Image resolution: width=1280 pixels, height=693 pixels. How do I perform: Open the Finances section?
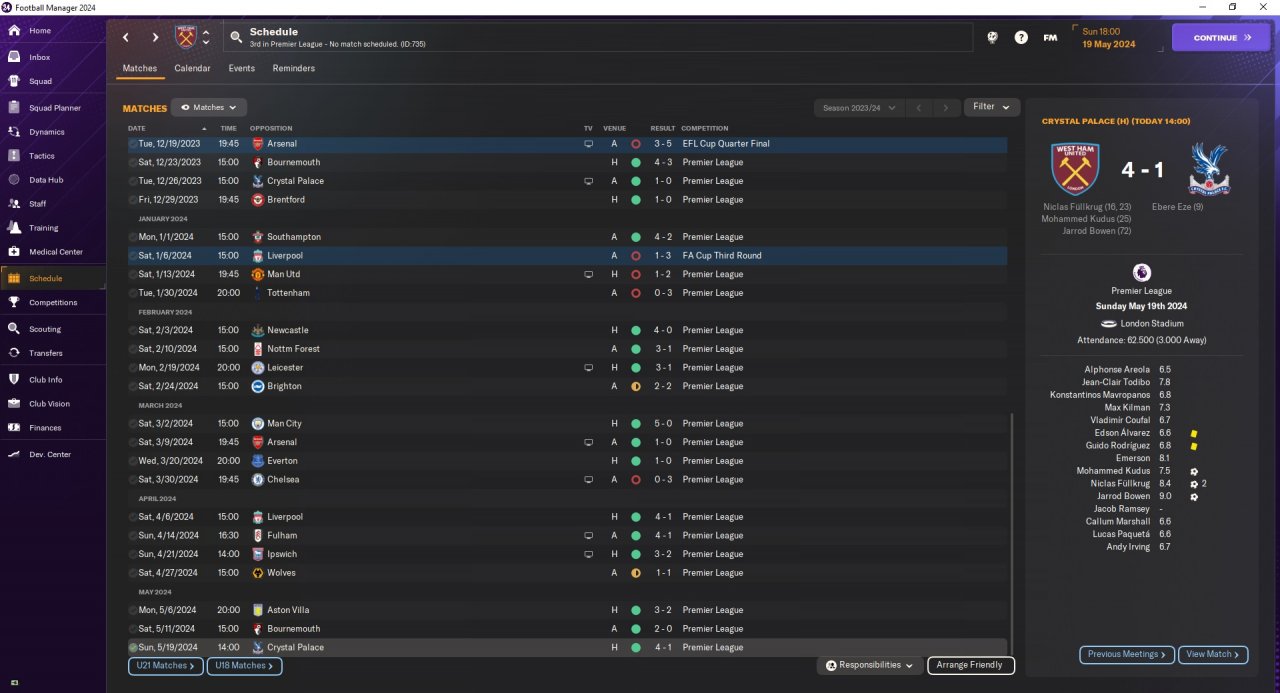tap(45, 428)
